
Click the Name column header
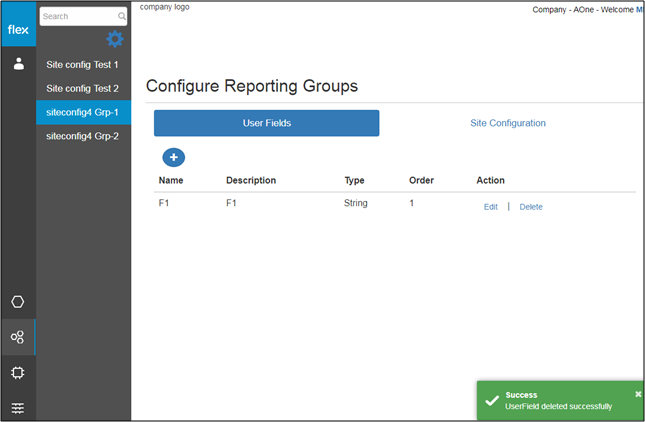(x=171, y=180)
